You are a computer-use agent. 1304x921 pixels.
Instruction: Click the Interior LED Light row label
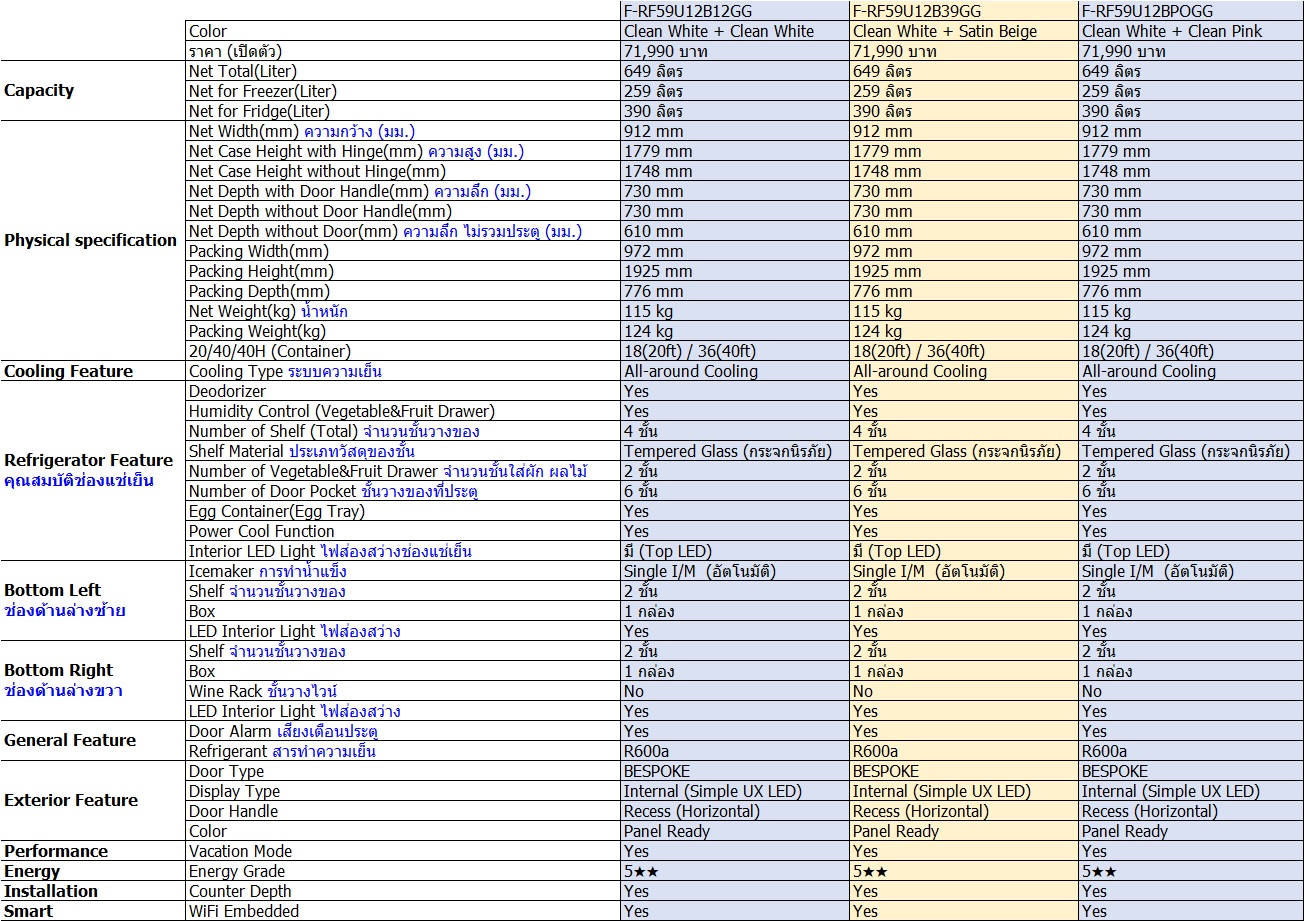[x=330, y=551]
